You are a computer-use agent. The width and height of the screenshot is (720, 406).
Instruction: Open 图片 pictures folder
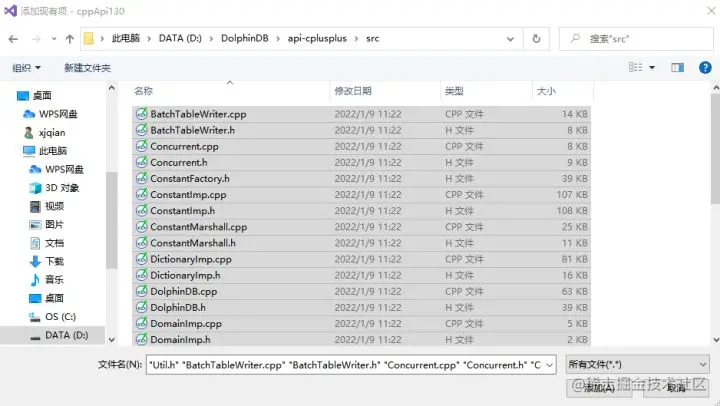click(47, 225)
